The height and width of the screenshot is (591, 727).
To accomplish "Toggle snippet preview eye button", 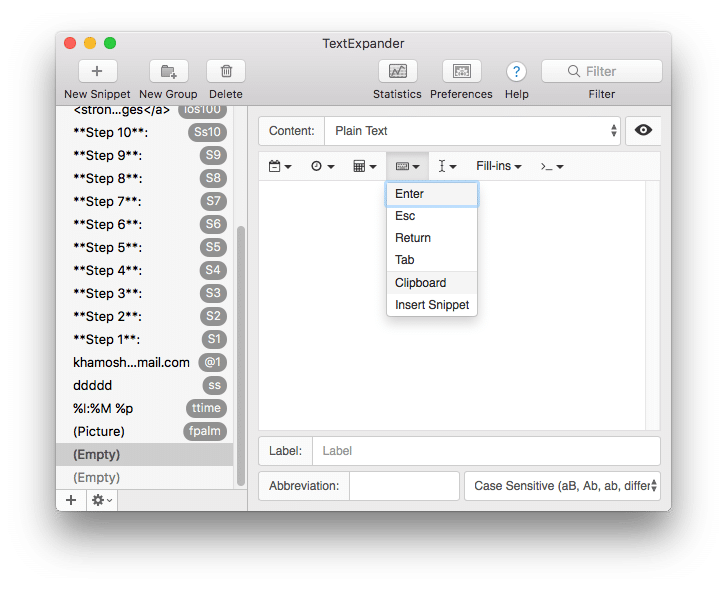I will [x=643, y=131].
